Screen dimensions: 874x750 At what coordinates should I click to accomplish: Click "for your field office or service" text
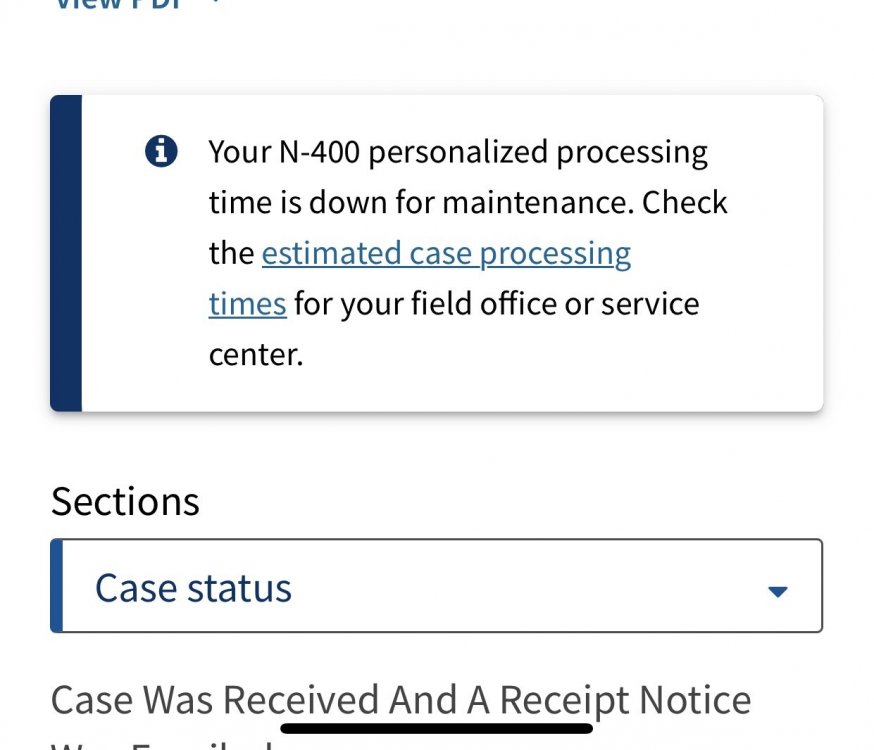point(497,303)
